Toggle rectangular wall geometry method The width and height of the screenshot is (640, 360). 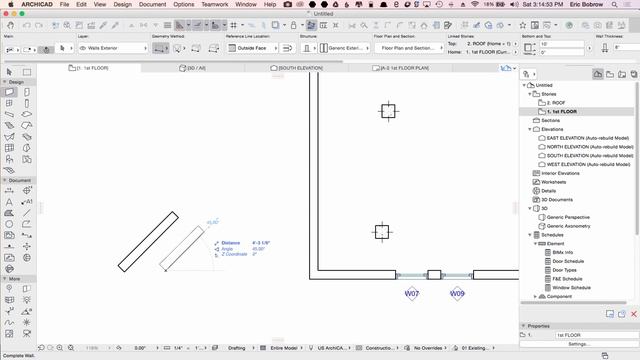click(x=196, y=48)
